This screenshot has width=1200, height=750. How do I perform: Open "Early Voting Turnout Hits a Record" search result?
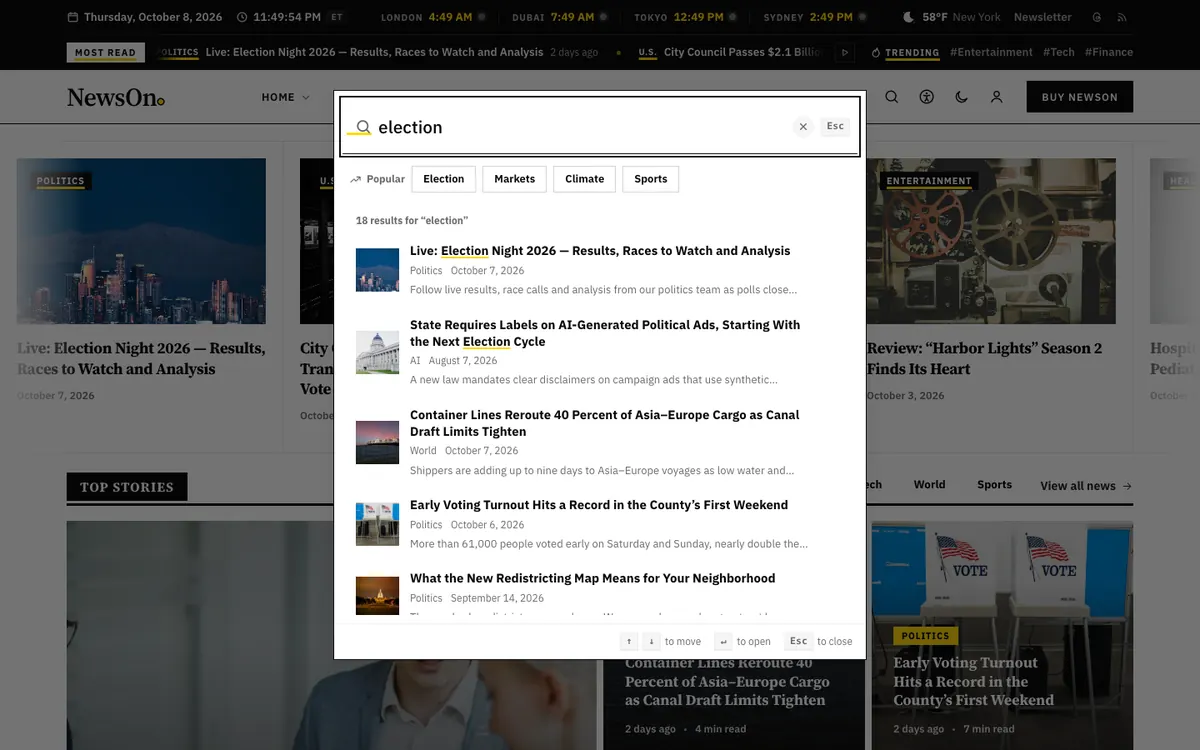[599, 505]
